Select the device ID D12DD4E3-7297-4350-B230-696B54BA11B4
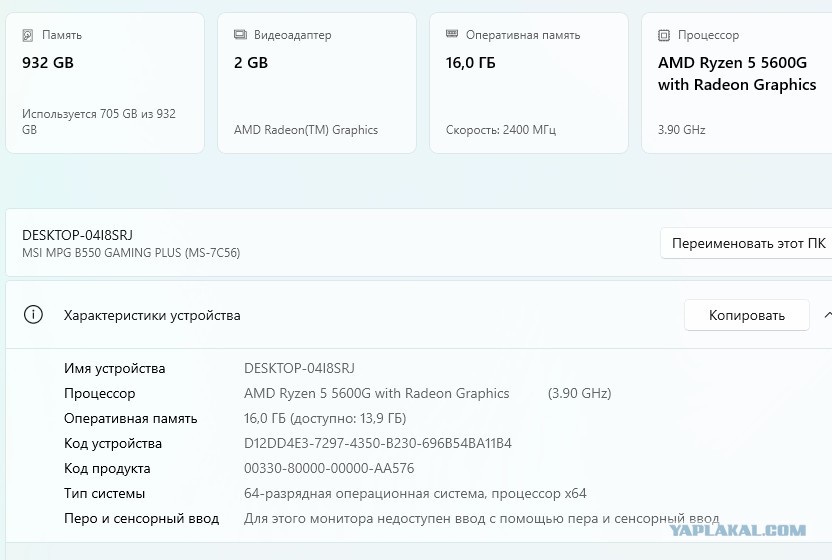This screenshot has height=560, width=832. (x=378, y=443)
